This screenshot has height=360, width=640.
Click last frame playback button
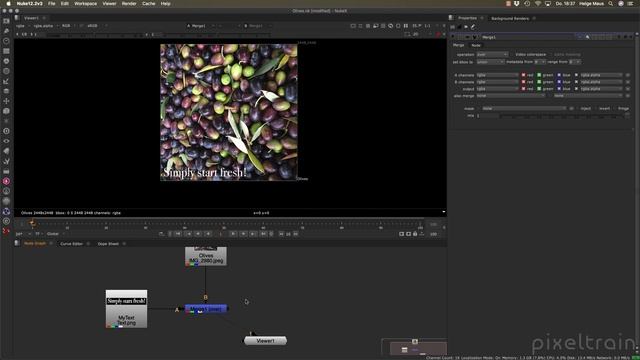click(x=263, y=234)
